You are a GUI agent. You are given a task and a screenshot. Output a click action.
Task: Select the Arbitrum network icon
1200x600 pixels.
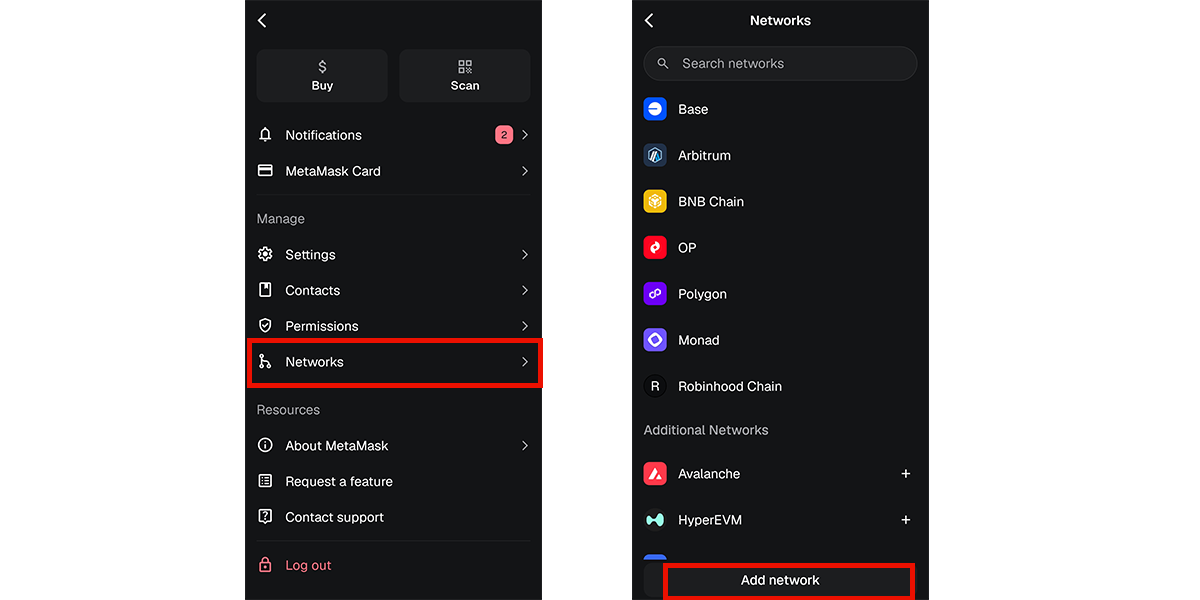(655, 155)
